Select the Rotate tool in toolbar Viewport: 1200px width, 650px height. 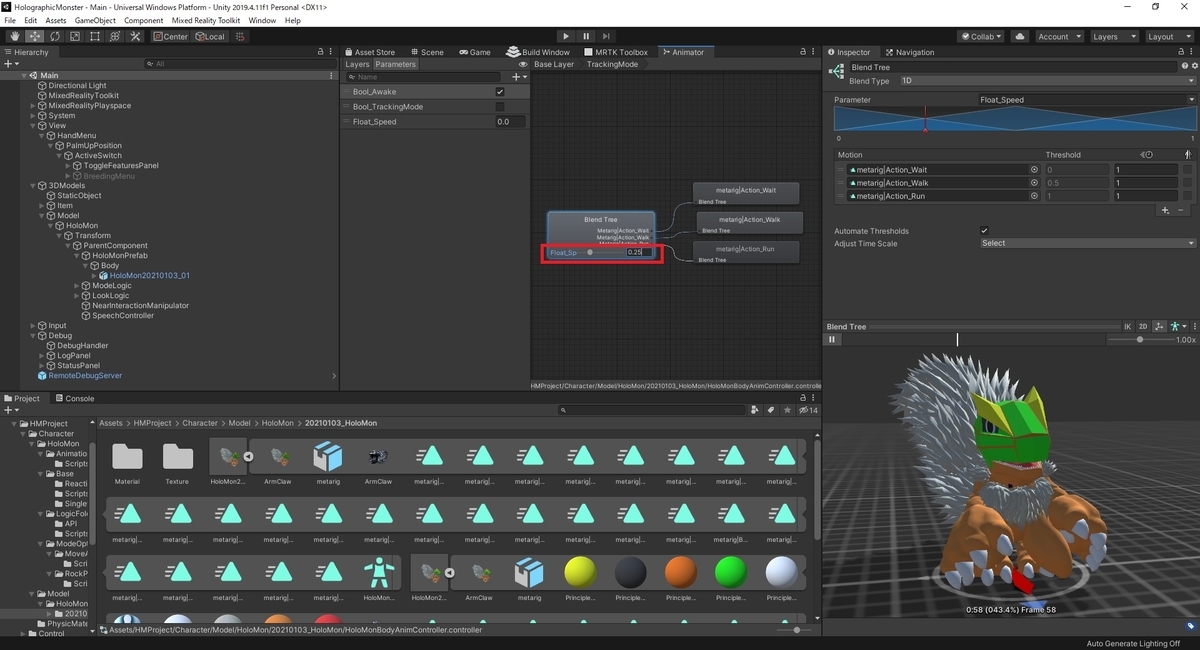[55, 36]
